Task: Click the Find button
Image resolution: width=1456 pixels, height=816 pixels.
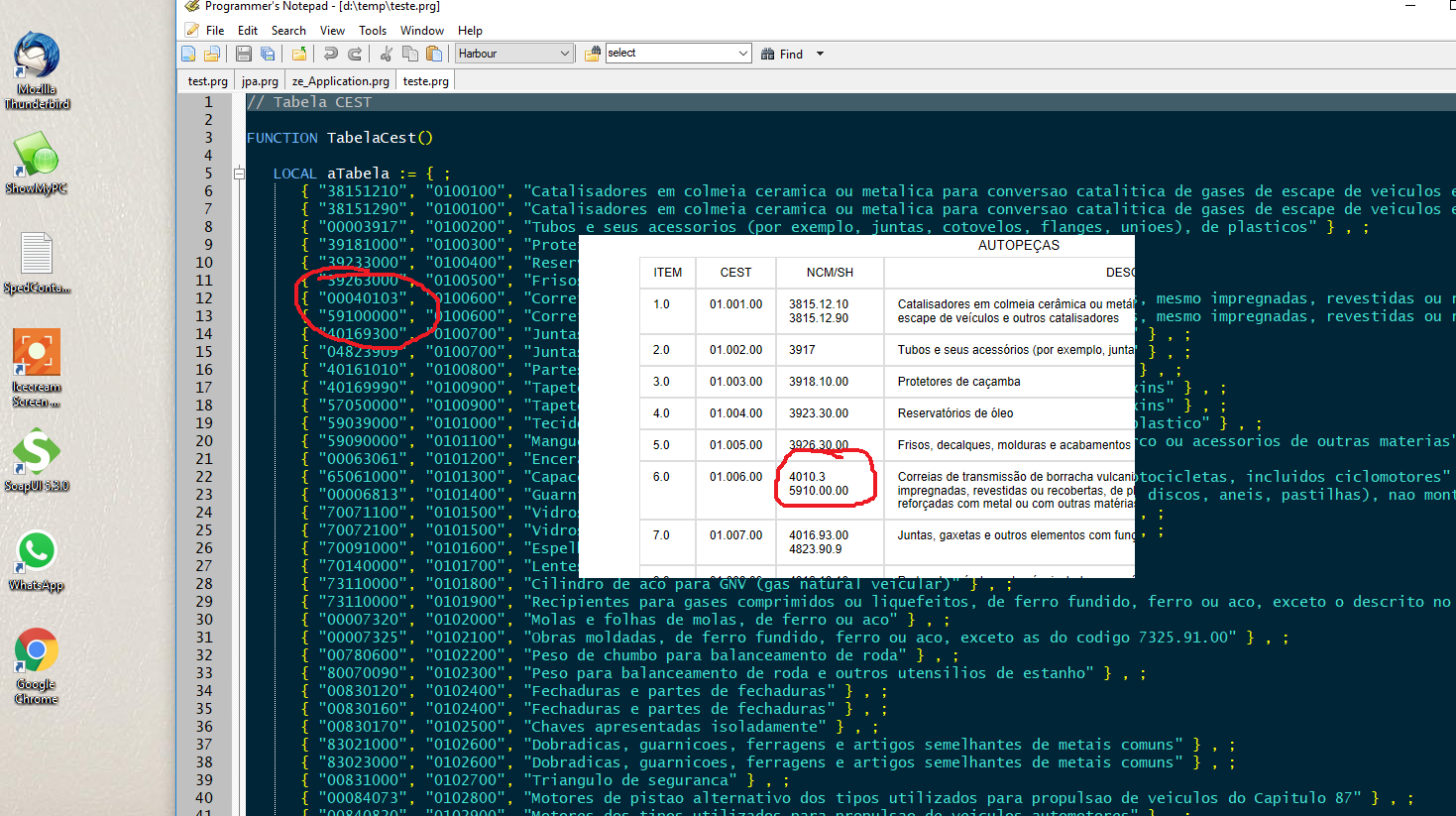Action: pyautogui.click(x=782, y=54)
